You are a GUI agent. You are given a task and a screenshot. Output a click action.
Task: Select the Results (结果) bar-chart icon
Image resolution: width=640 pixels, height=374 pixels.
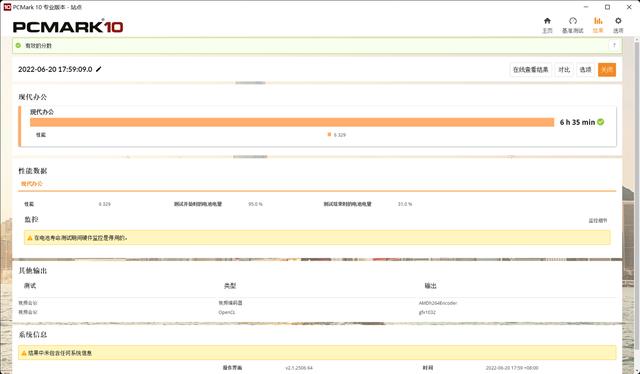click(x=598, y=21)
